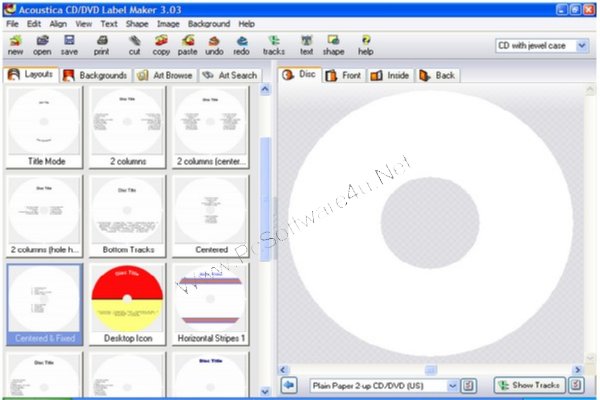Viewport: 600px width, 400px height.
Task: Open the Text menu
Action: (x=109, y=24)
